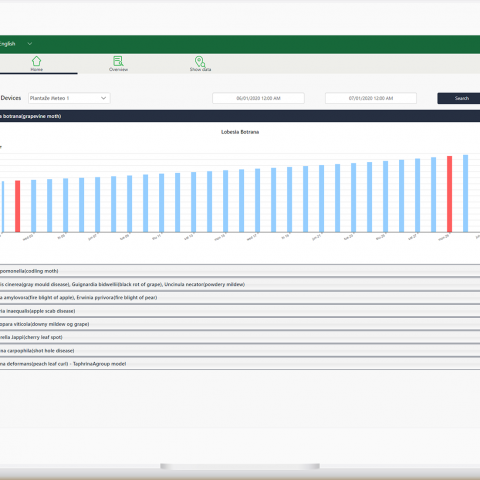This screenshot has height=480, width=480.
Task: Click the start date field 06/01/2020
Action: (x=258, y=98)
